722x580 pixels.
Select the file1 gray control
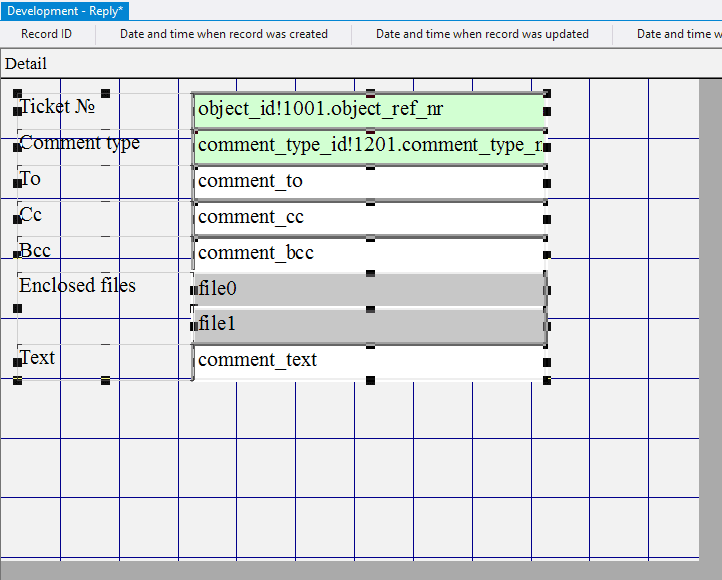pyautogui.click(x=369, y=325)
